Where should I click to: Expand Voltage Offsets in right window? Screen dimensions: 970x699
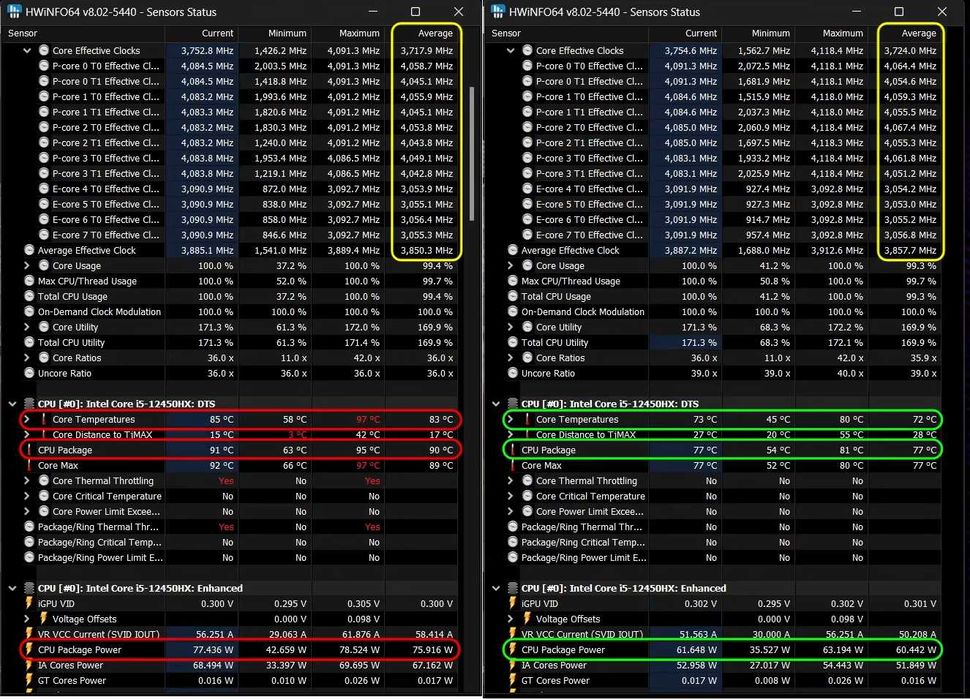coord(510,619)
